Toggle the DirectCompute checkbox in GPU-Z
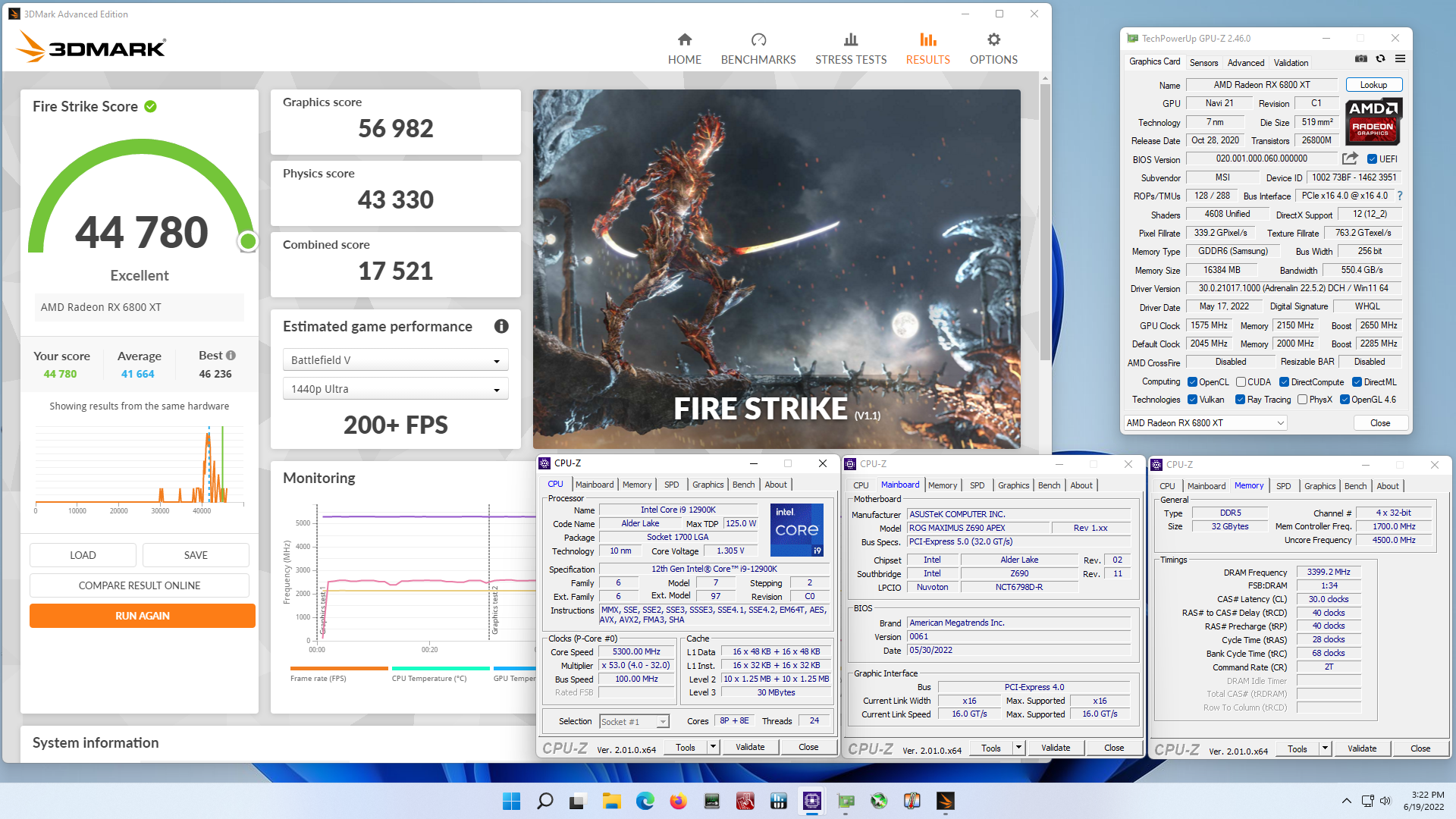 [1285, 382]
